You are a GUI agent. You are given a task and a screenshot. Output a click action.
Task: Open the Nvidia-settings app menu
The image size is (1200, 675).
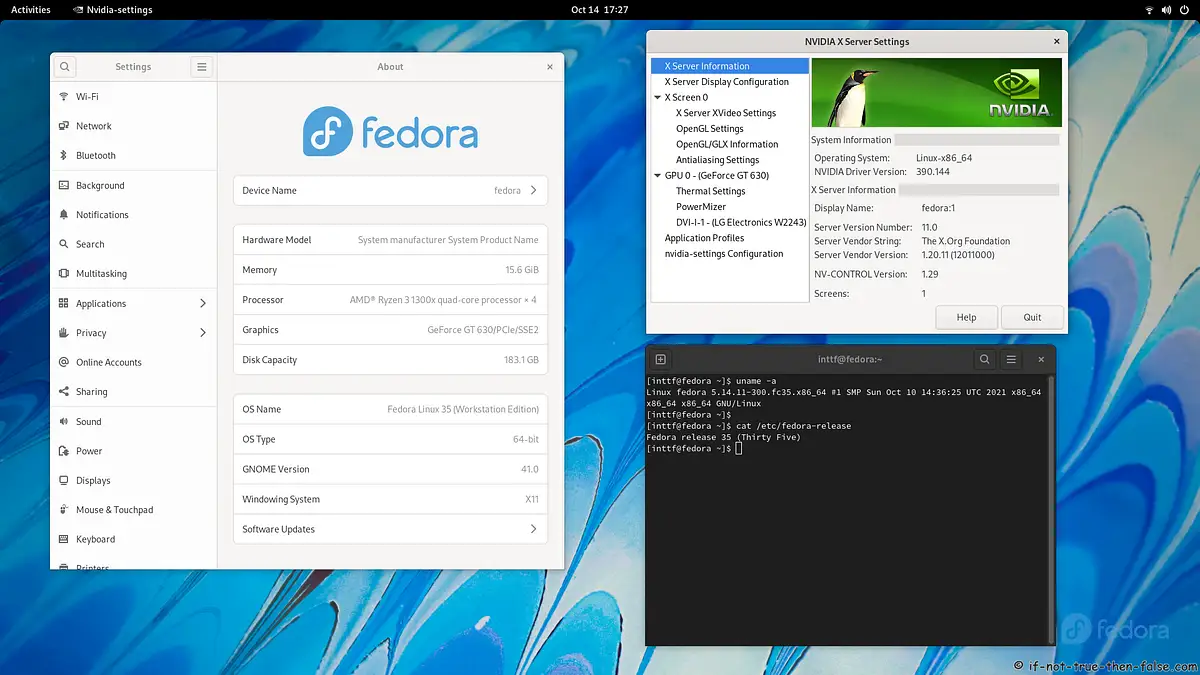tap(113, 9)
